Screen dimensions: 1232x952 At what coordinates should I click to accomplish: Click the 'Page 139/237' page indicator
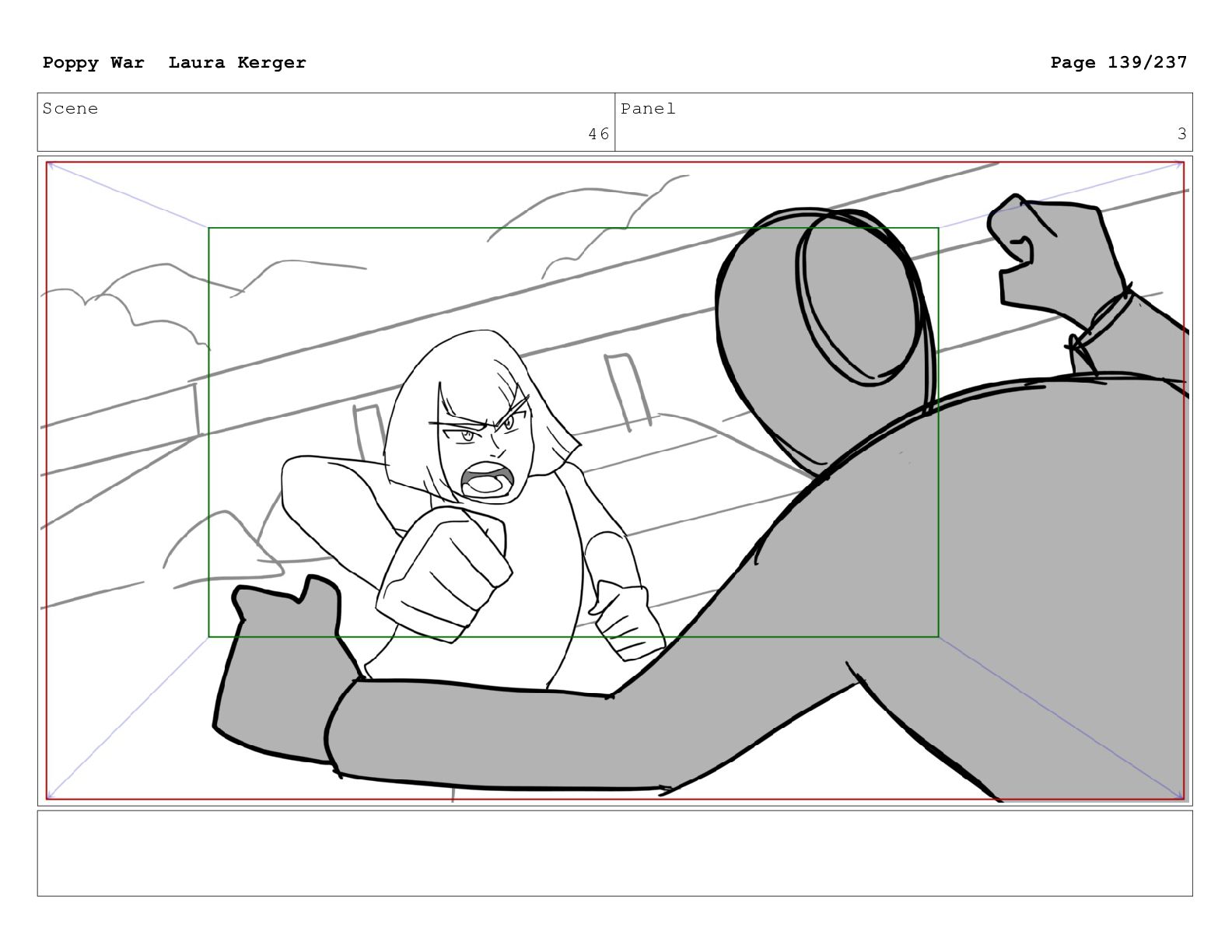(x=1118, y=62)
